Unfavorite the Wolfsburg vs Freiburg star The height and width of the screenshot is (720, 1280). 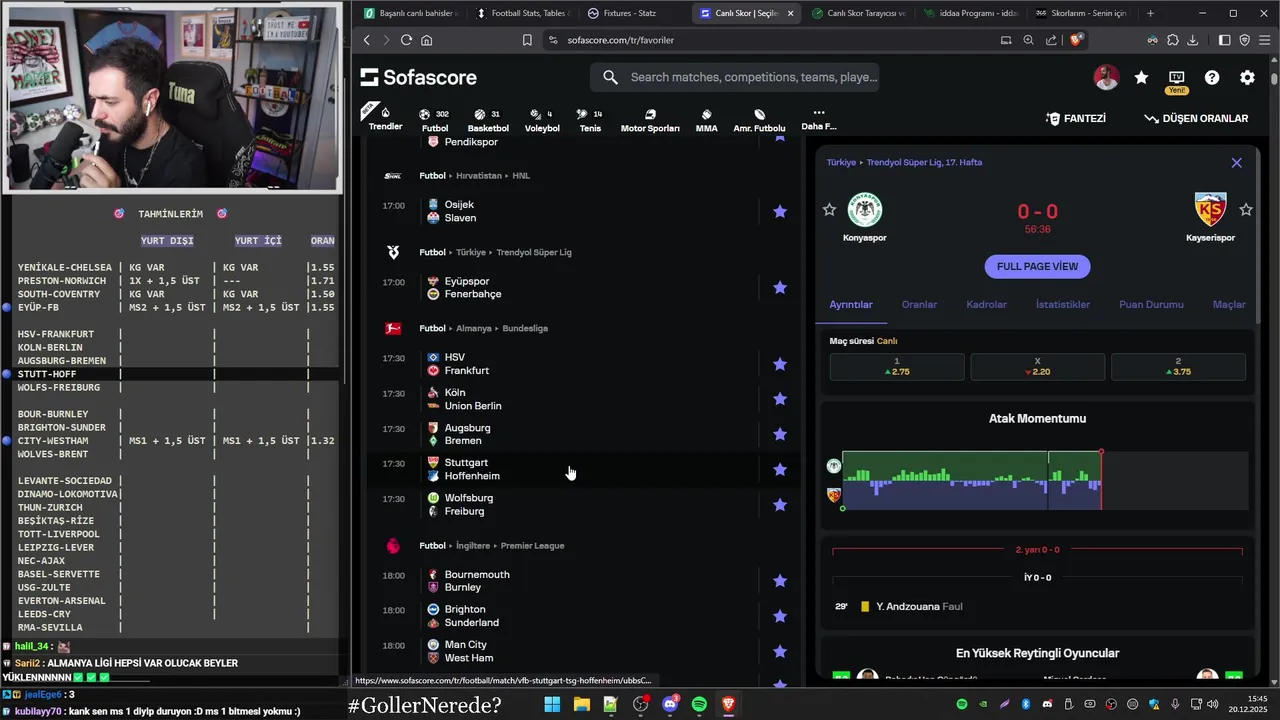click(780, 505)
